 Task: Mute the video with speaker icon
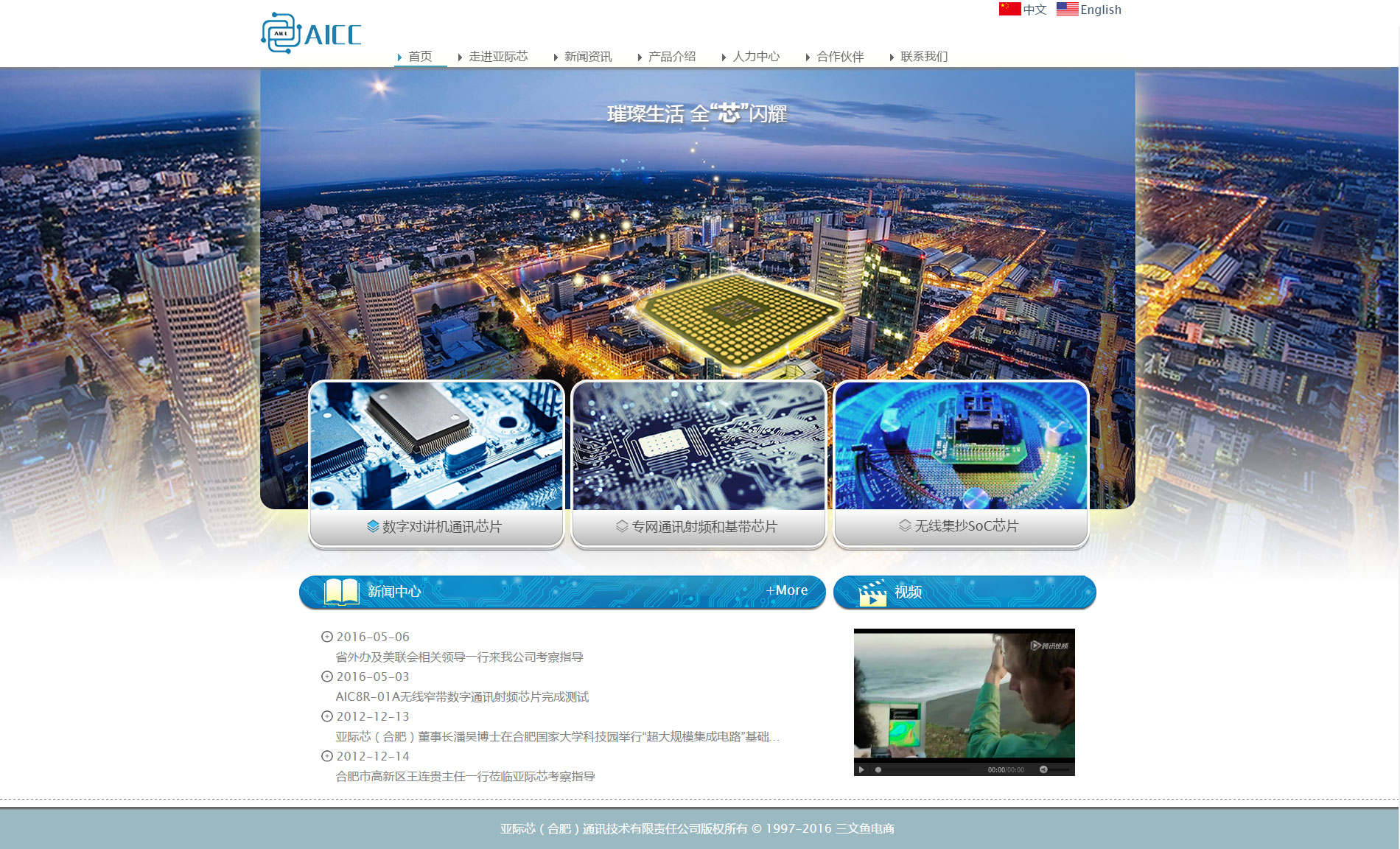pyautogui.click(x=1043, y=769)
